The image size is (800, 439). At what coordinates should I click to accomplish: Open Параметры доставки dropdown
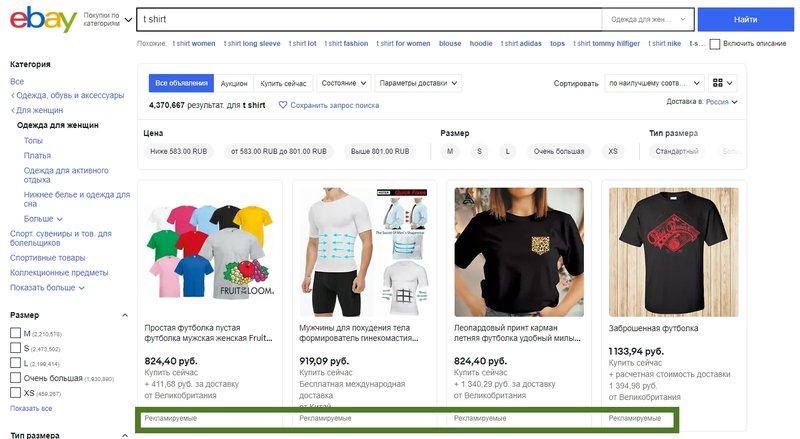[418, 83]
